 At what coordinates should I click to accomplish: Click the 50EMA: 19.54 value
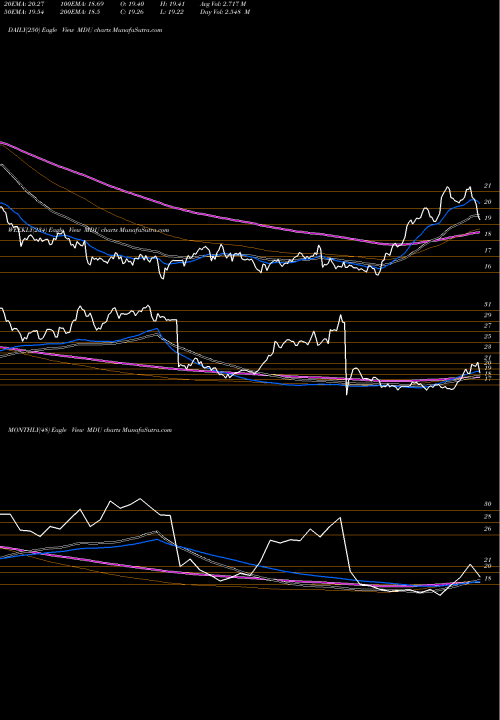coord(26,12)
